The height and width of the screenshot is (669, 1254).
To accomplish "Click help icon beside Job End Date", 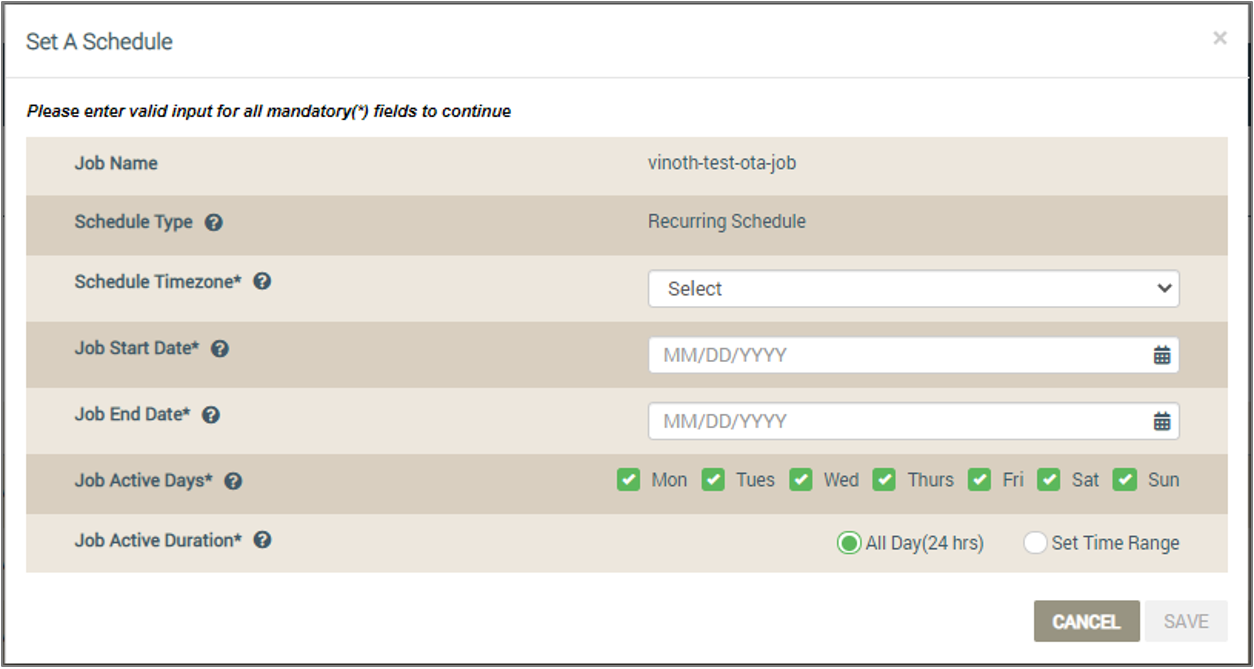I will coord(211,415).
